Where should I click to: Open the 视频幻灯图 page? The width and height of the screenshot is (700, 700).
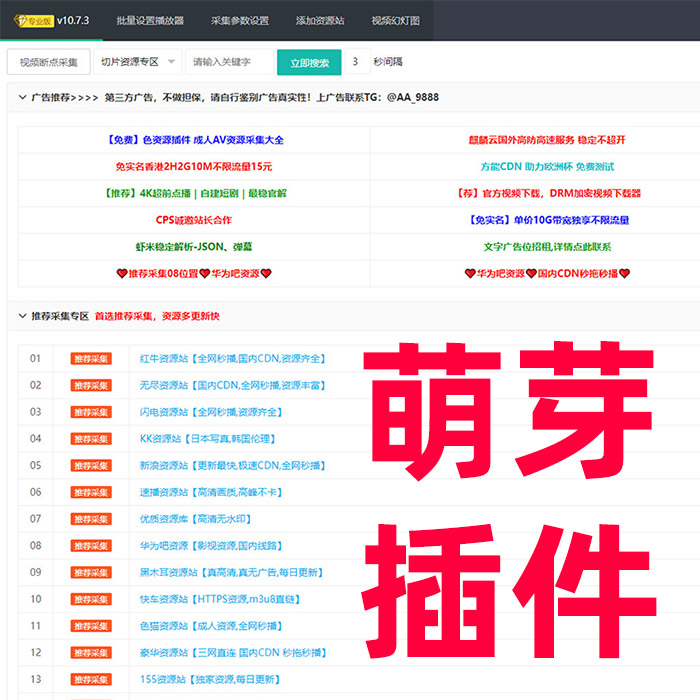coord(395,20)
